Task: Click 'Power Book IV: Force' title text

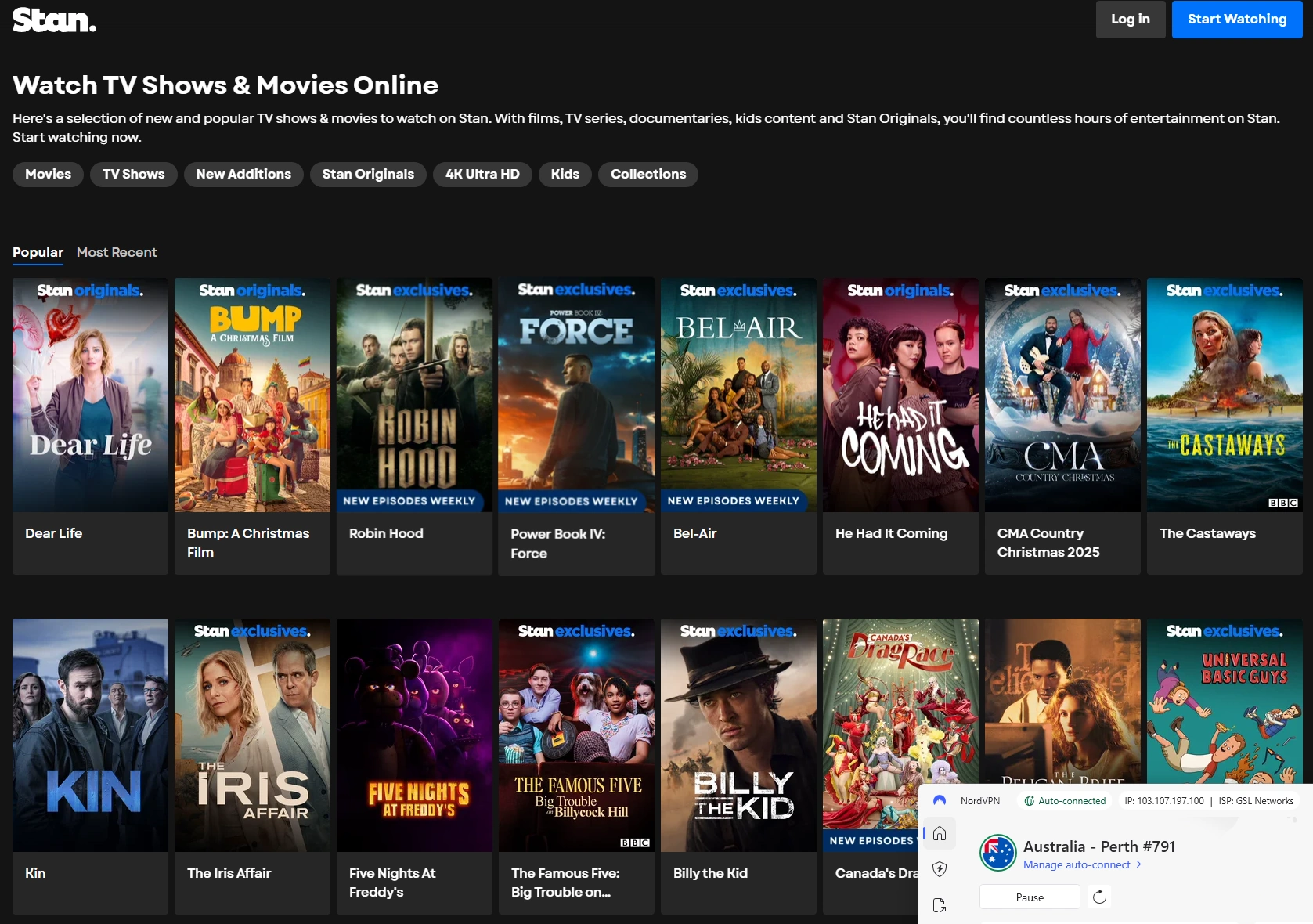Action: point(558,543)
